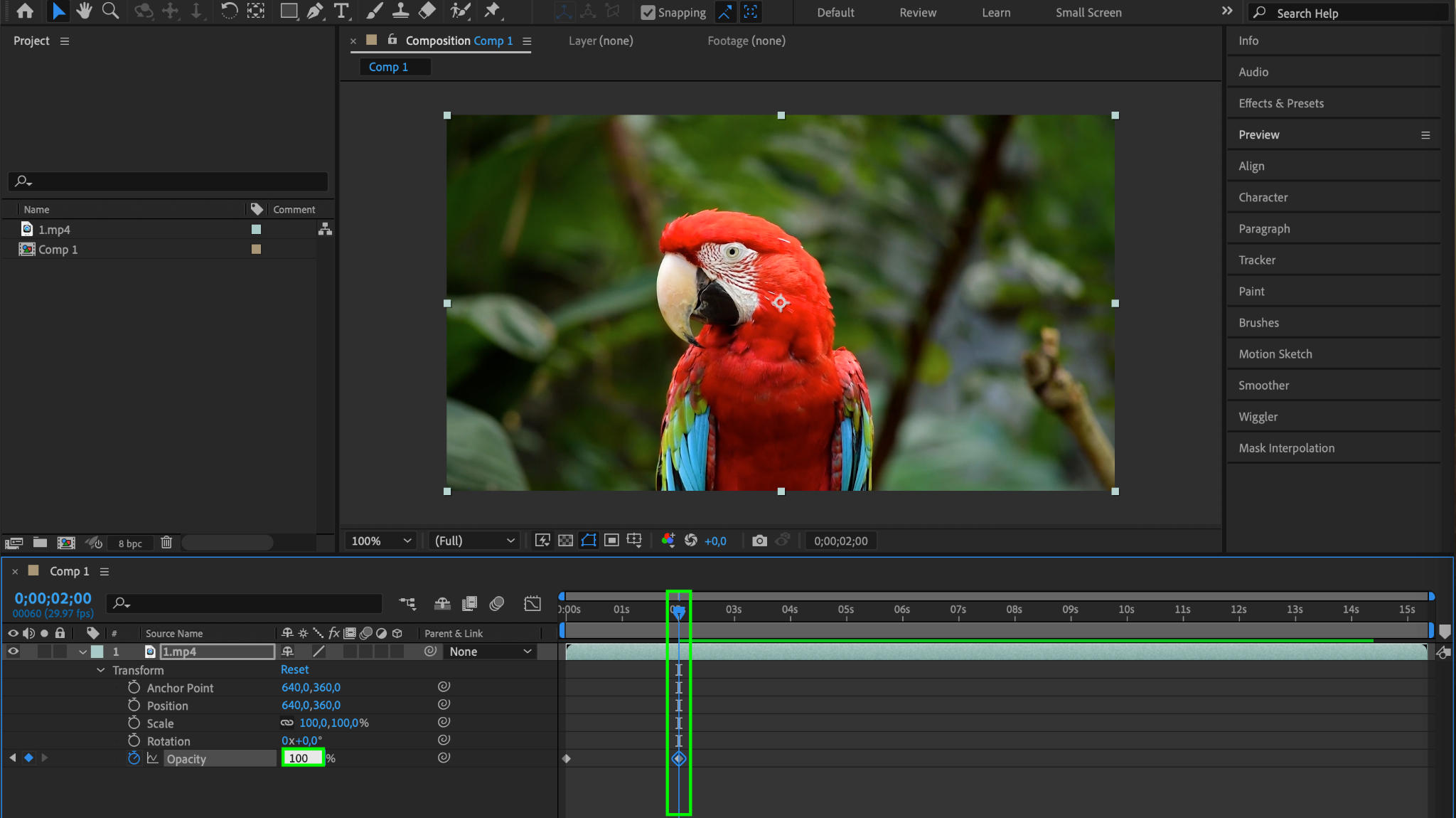Click the Position value 640,0,360,0
Image resolution: width=1456 pixels, height=818 pixels.
point(311,705)
